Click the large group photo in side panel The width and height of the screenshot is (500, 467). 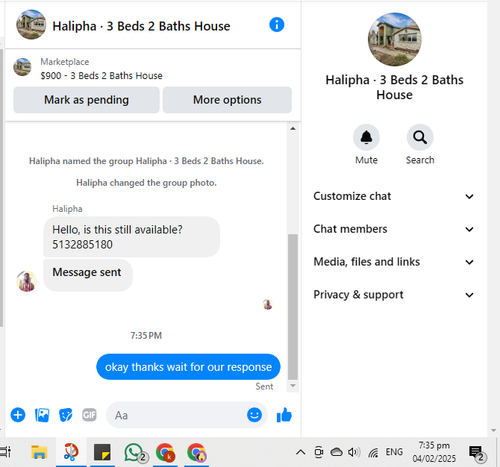coord(395,39)
